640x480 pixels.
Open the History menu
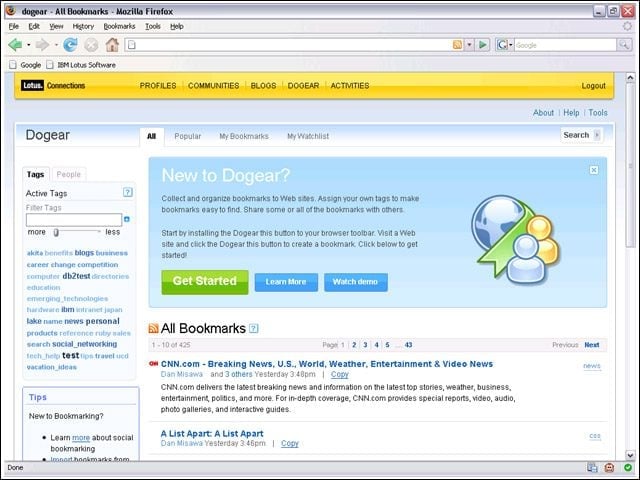click(83, 26)
